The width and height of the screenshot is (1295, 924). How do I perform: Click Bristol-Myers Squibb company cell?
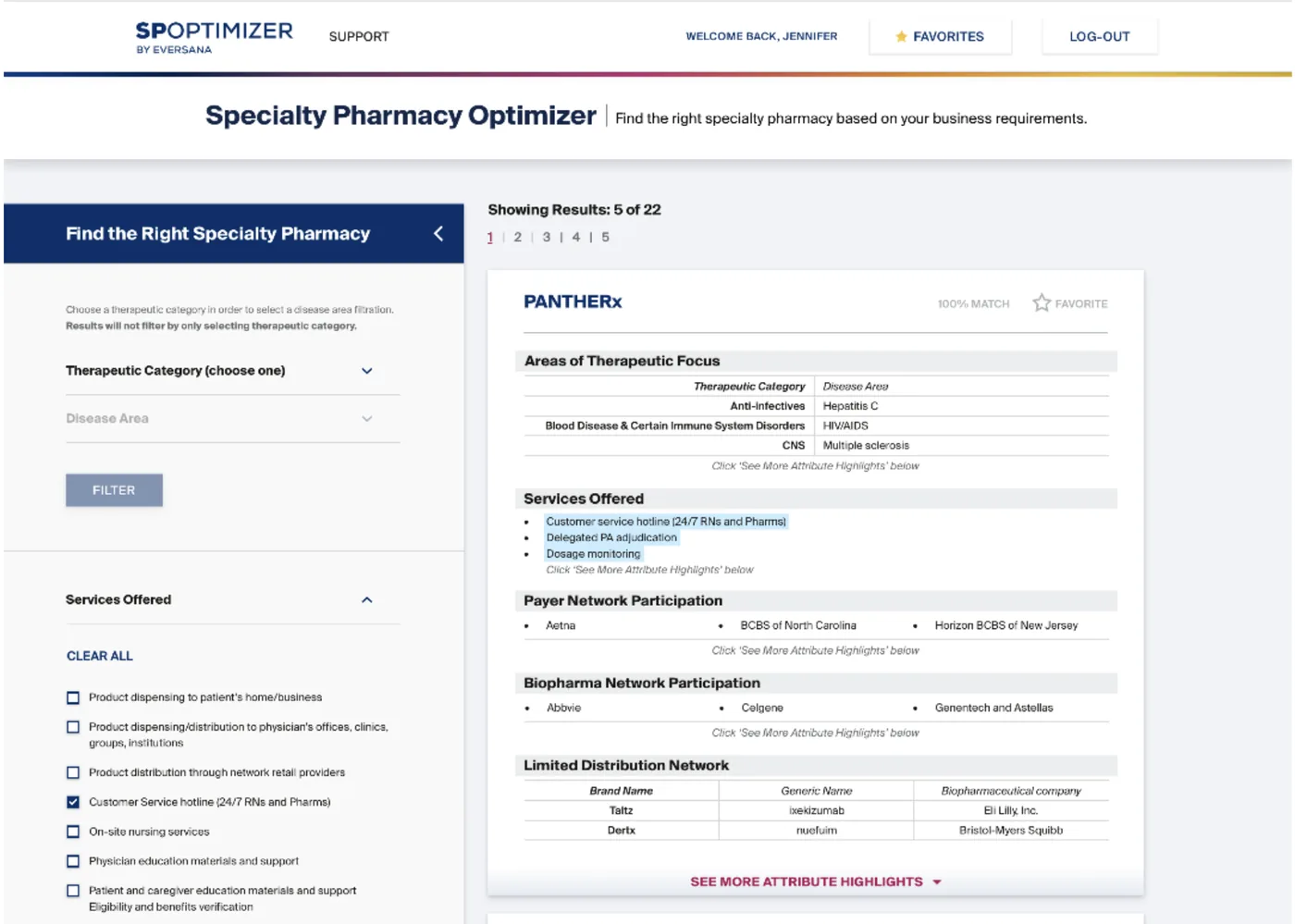[1011, 831]
